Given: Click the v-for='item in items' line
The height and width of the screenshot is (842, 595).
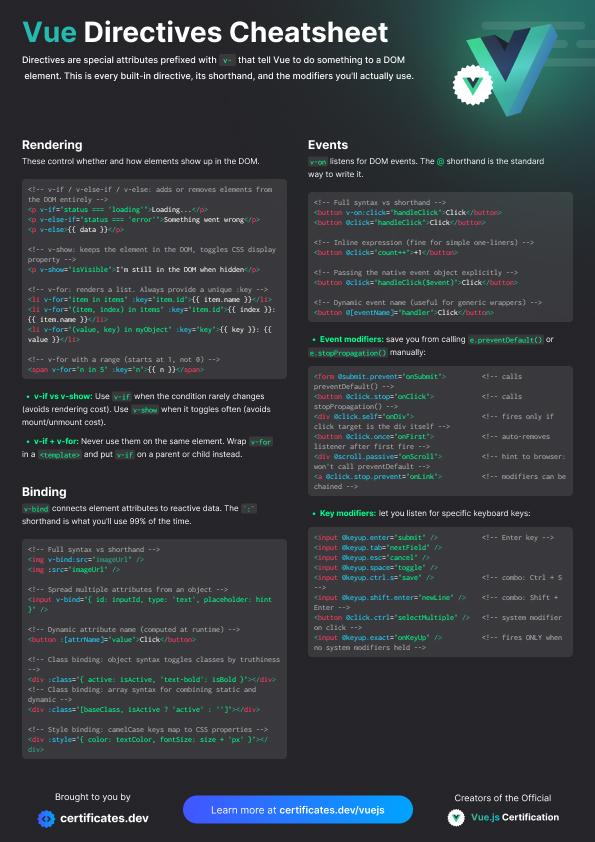Looking at the screenshot, I should click(150, 300).
